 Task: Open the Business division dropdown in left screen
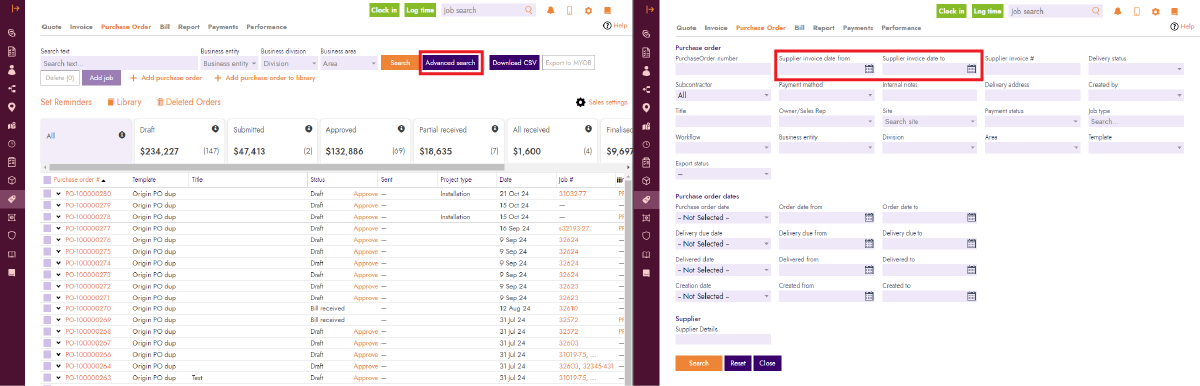click(288, 62)
